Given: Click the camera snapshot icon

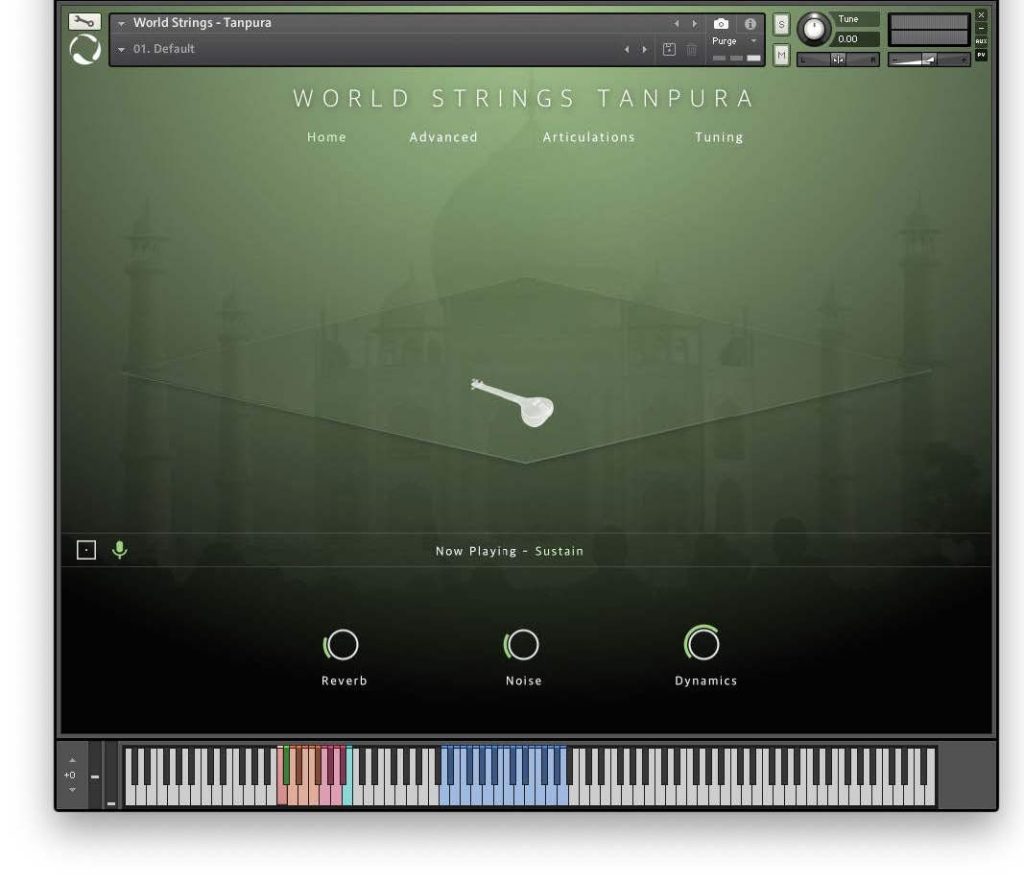Looking at the screenshot, I should click(x=721, y=23).
